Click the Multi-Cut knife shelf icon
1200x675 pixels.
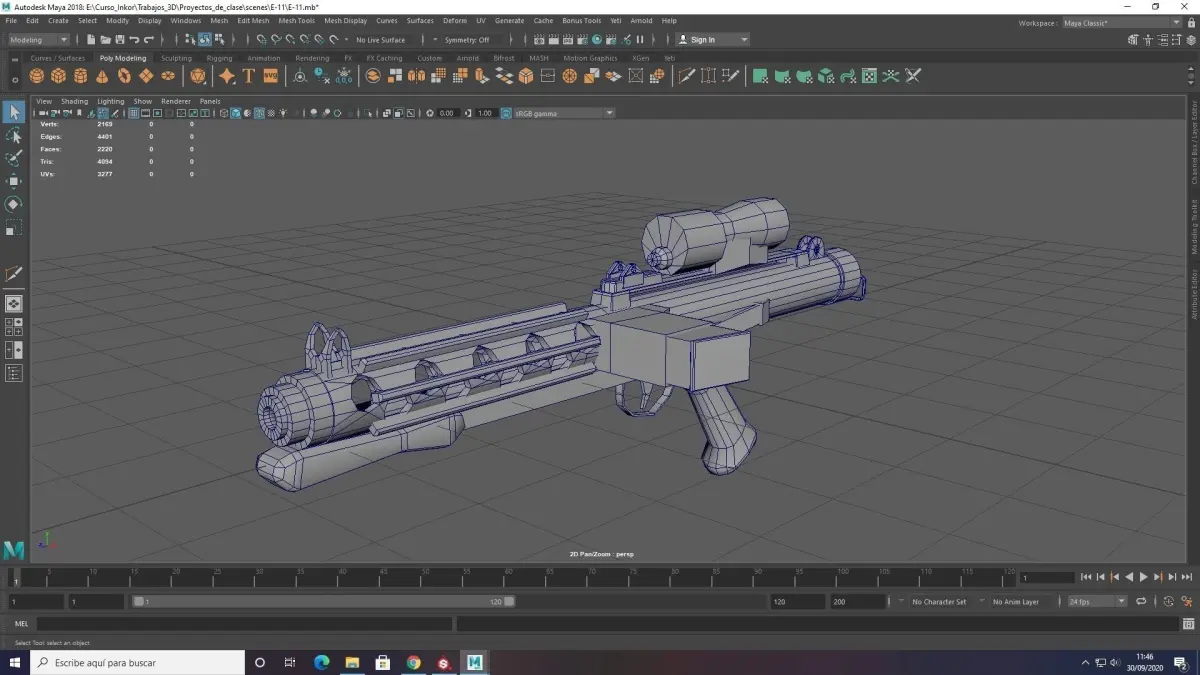[x=687, y=76]
